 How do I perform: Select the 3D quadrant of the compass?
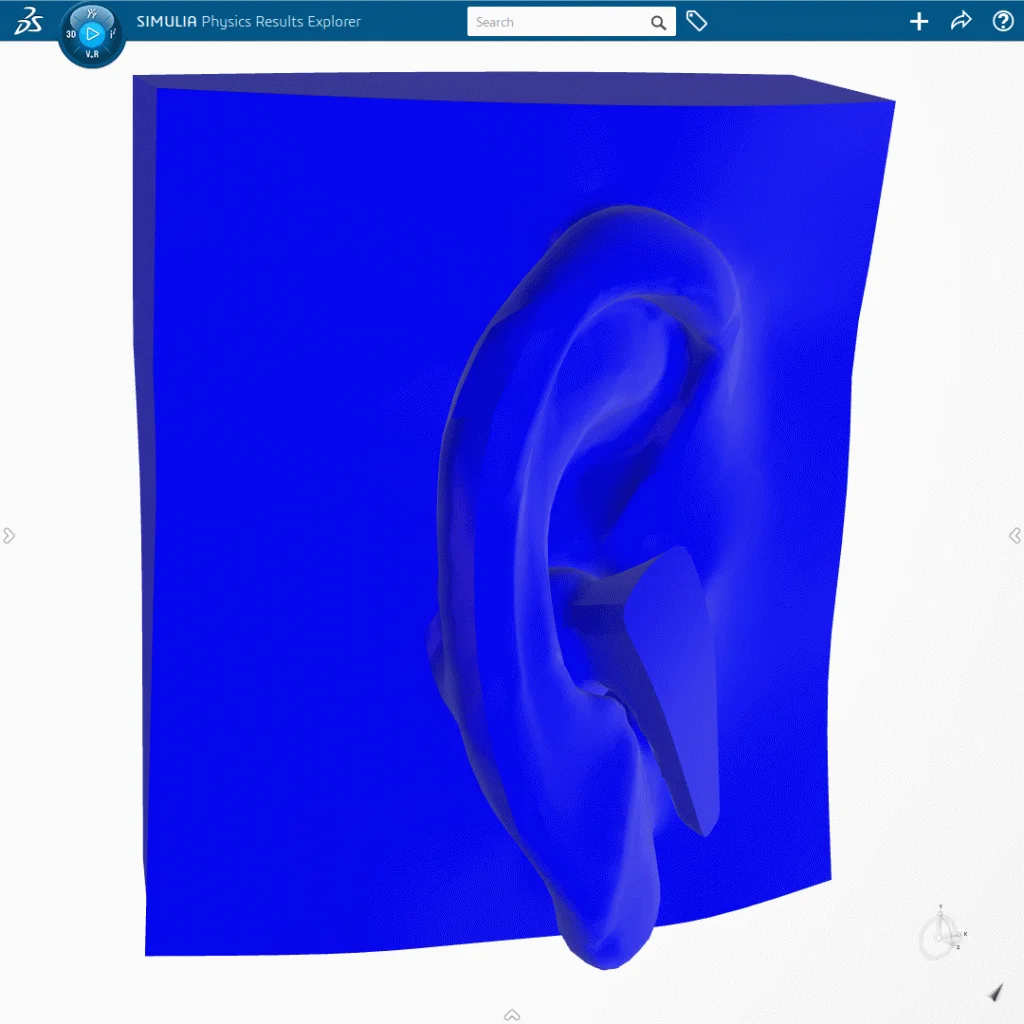pyautogui.click(x=71, y=34)
